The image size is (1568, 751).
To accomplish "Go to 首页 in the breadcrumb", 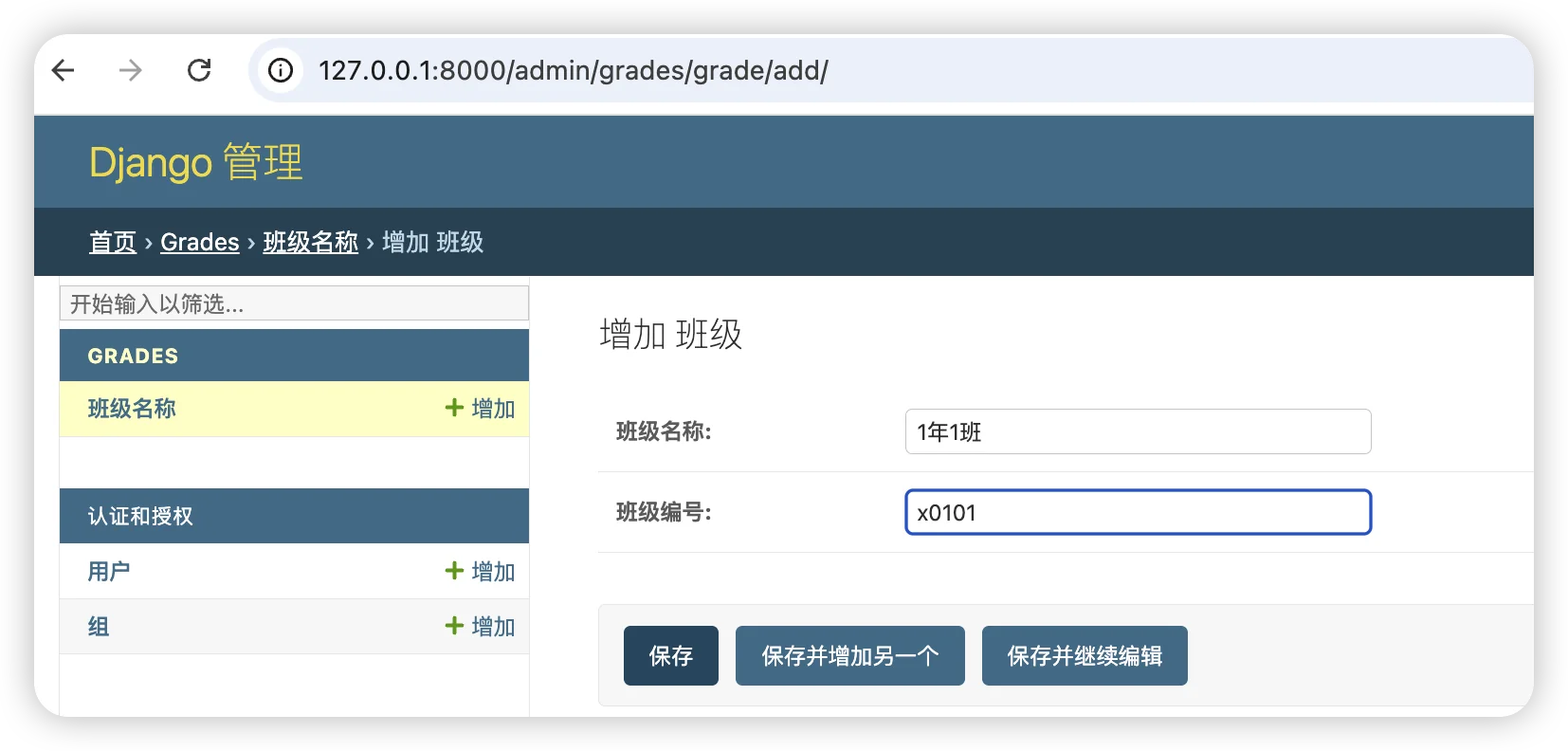I will tap(113, 242).
